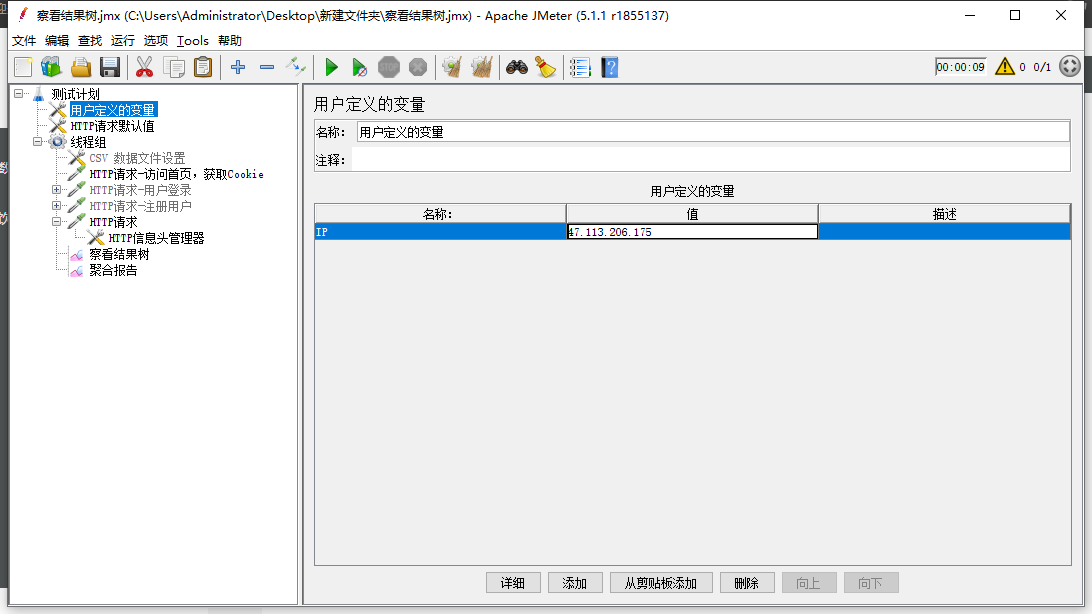1092x614 pixels.
Task: Open the 查找 menu
Action: 90,40
